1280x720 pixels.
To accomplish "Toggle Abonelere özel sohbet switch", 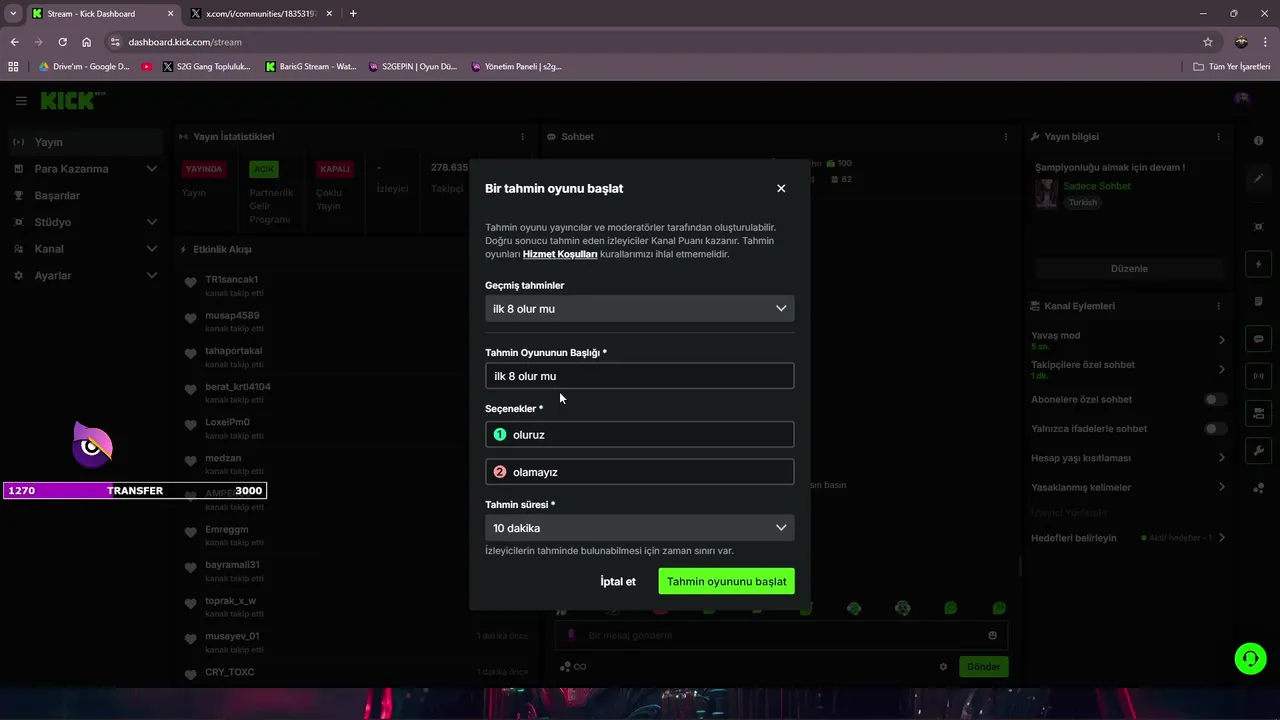I will point(1214,399).
